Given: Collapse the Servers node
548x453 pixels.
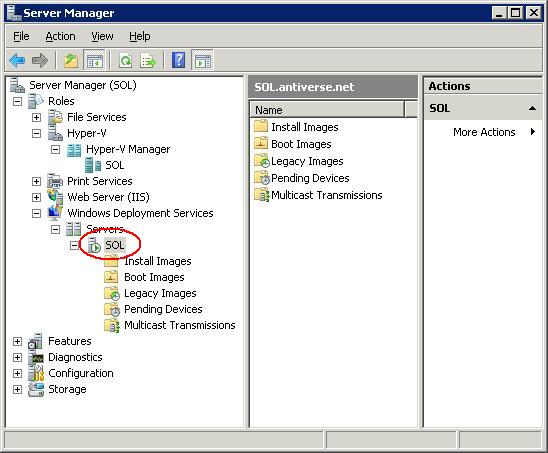Looking at the screenshot, I should tap(55, 230).
